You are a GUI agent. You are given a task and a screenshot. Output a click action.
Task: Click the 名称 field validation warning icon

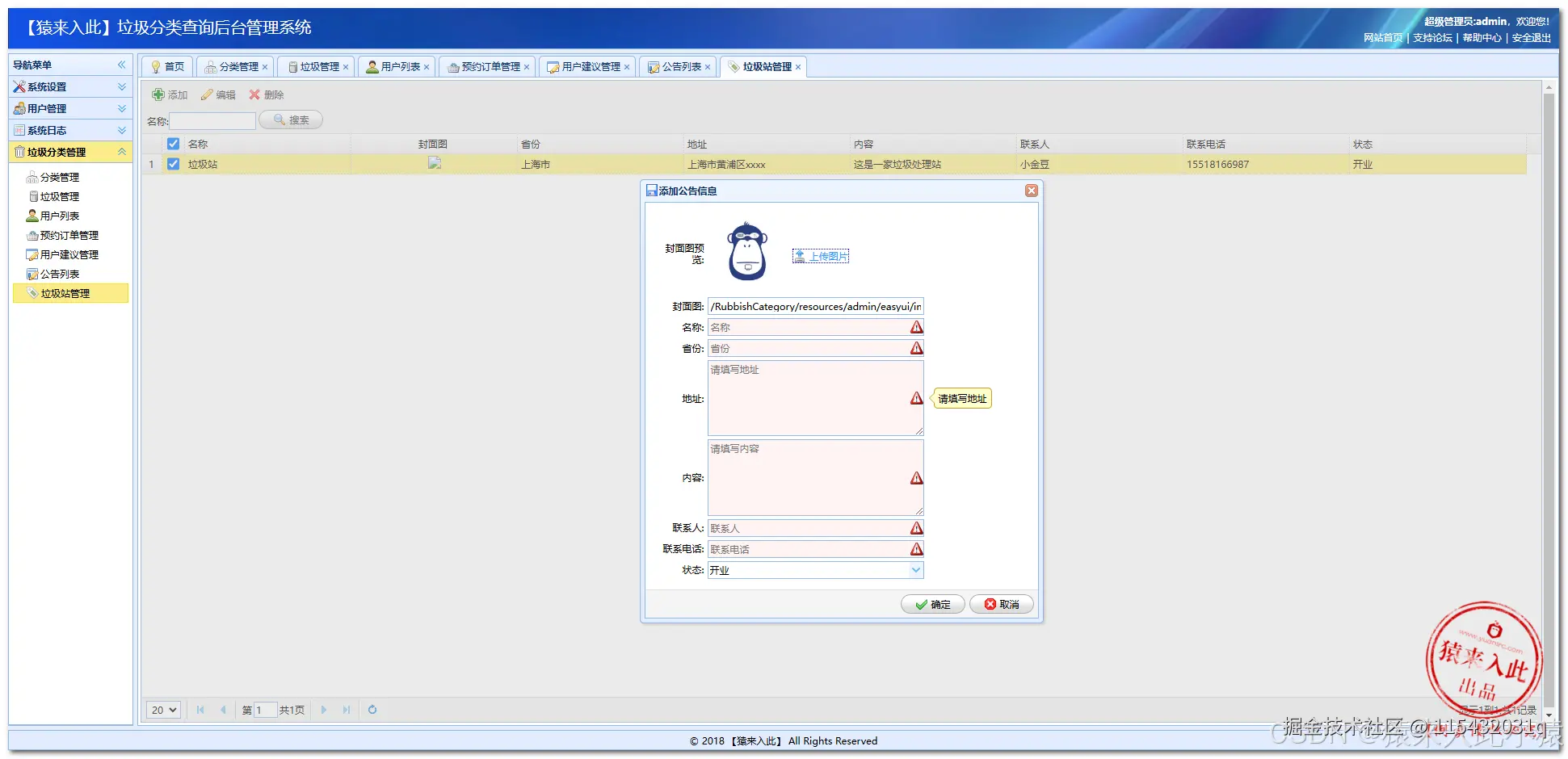(x=916, y=327)
